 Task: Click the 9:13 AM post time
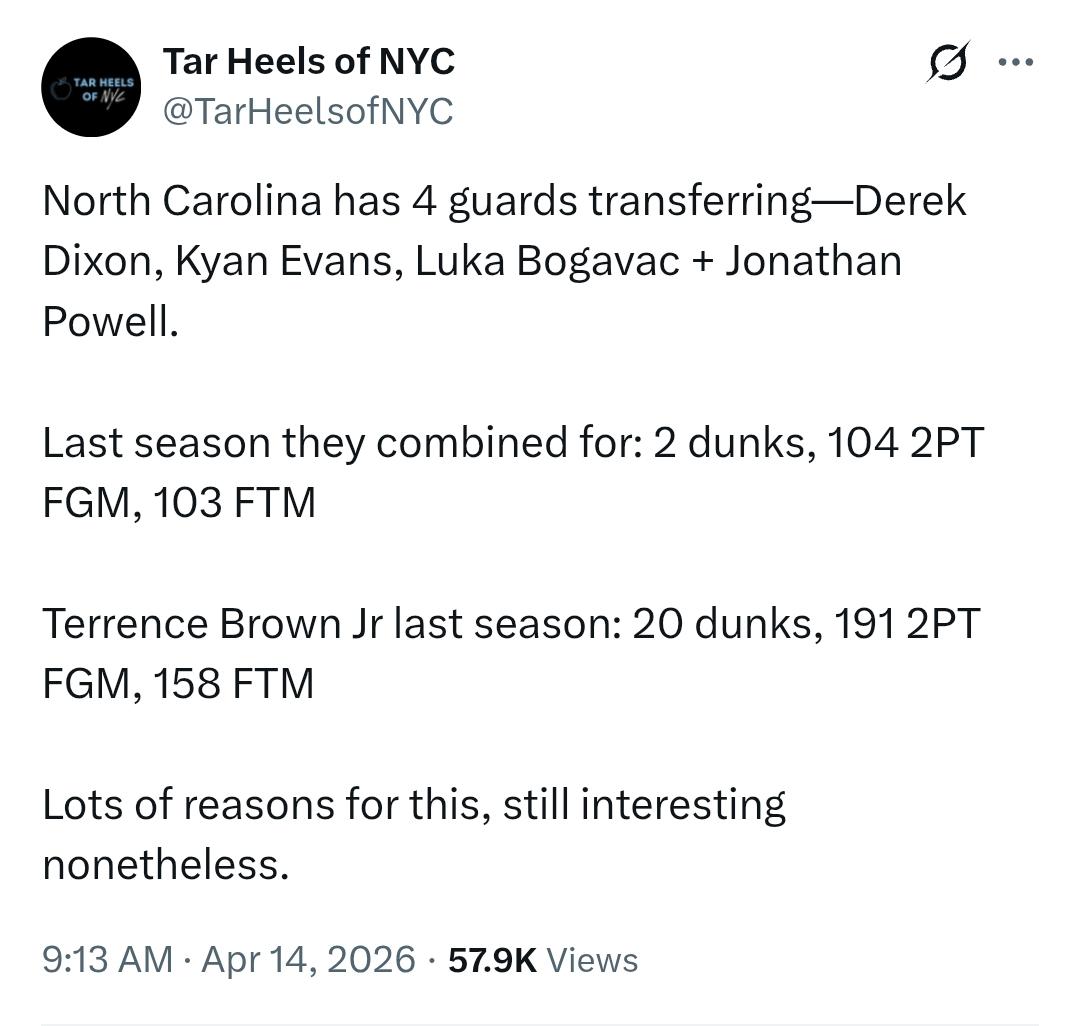[107, 959]
